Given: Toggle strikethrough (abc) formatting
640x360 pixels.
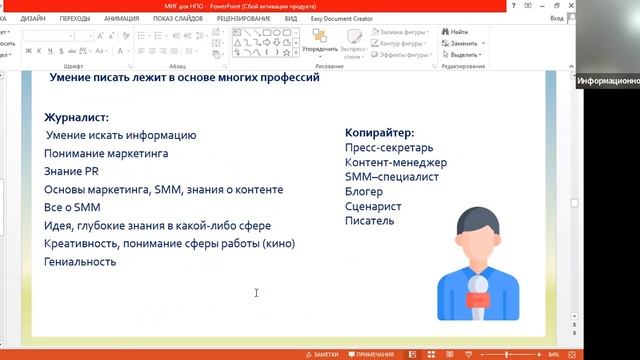Looking at the screenshot, I should click(x=72, y=51).
